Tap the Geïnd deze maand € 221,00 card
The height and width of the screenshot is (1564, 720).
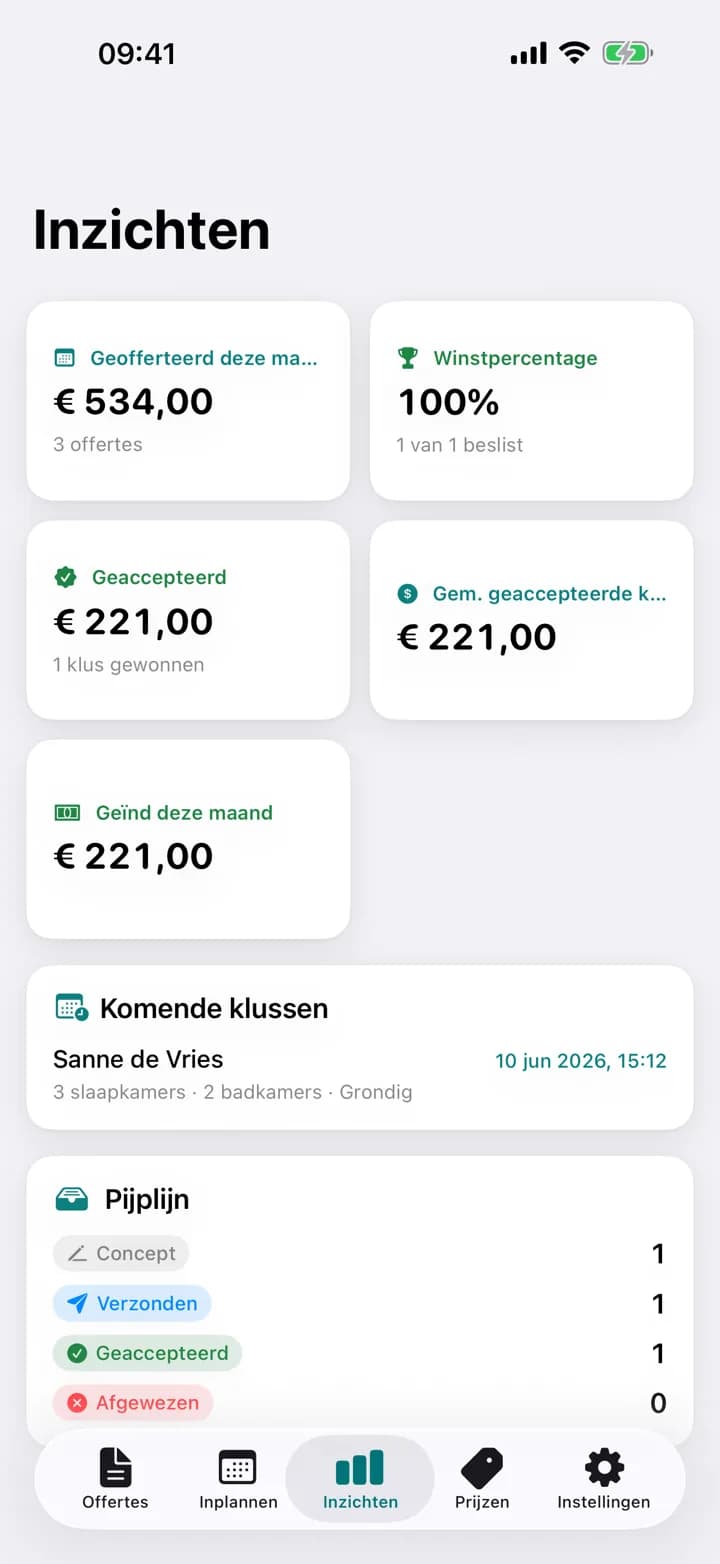(x=188, y=839)
